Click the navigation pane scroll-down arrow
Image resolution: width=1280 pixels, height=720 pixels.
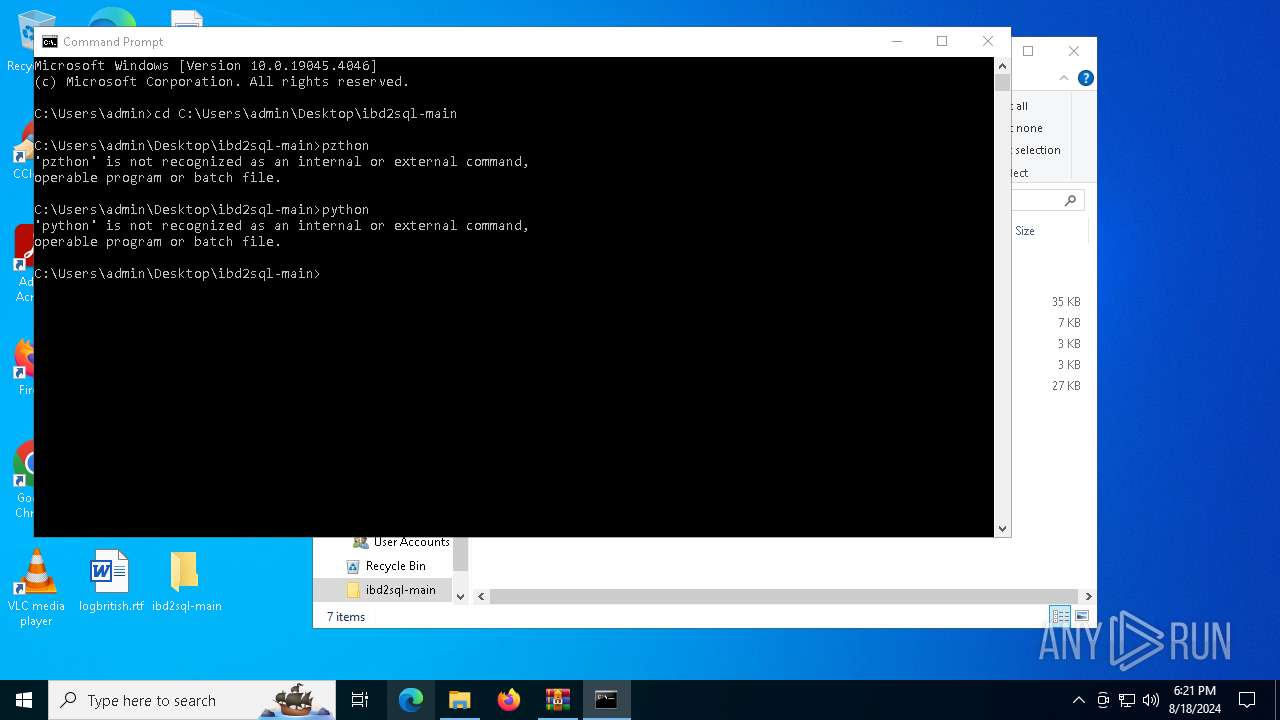click(x=460, y=597)
